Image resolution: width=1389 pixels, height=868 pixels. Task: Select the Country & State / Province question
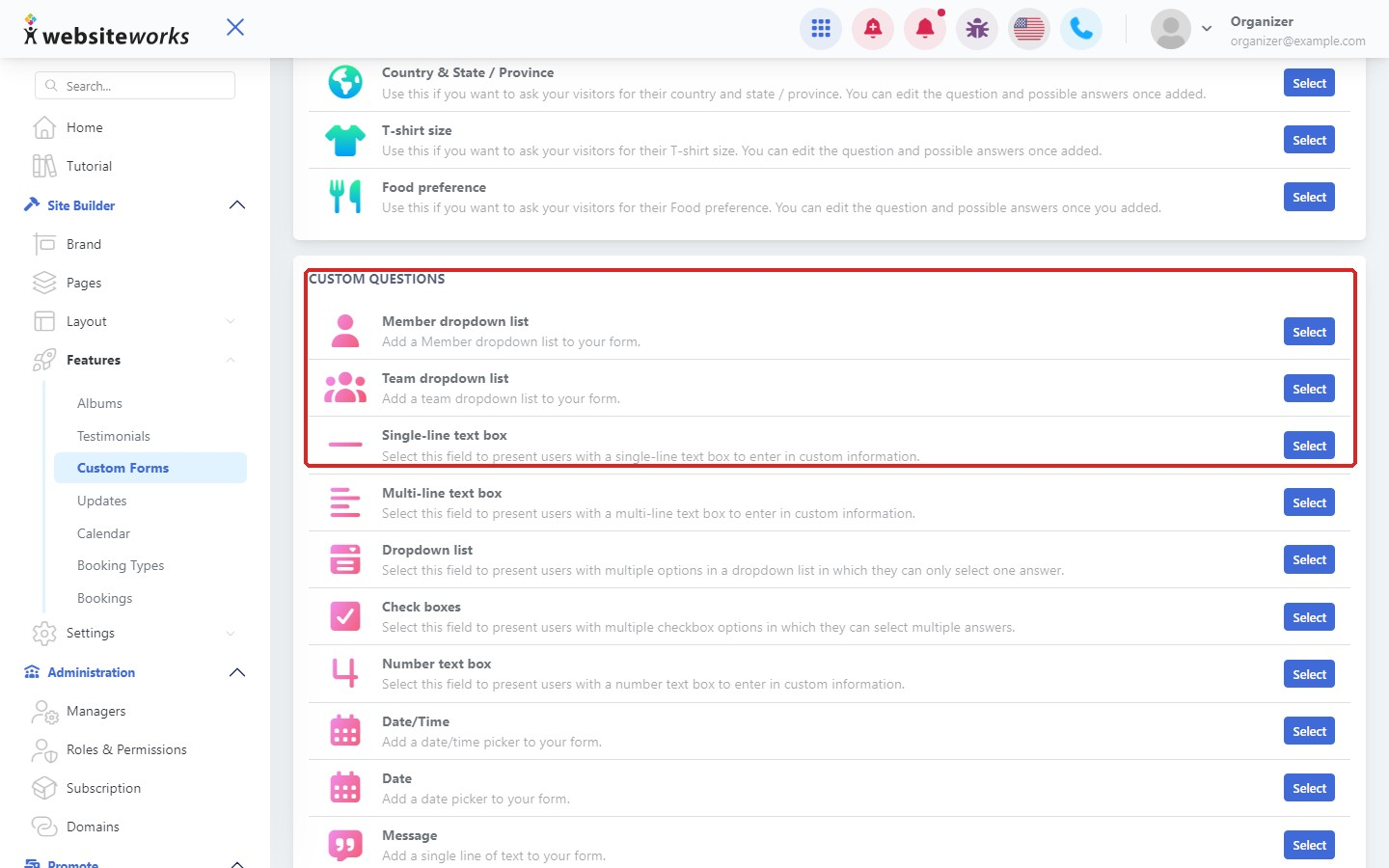tap(1309, 83)
